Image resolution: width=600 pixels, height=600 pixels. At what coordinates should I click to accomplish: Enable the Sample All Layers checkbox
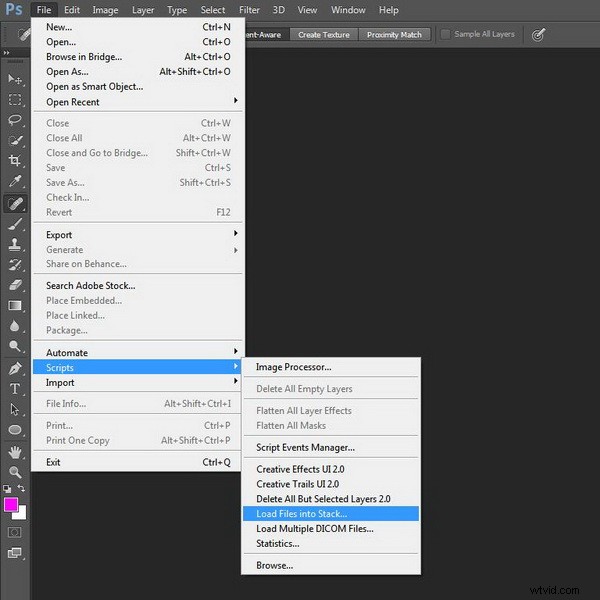[x=446, y=34]
